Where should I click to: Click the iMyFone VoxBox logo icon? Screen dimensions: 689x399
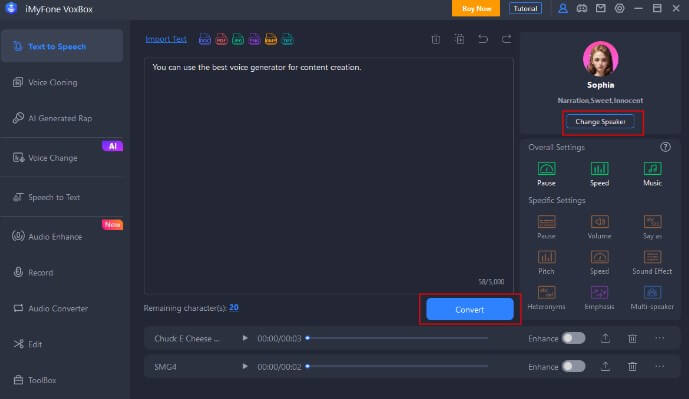tap(11, 8)
